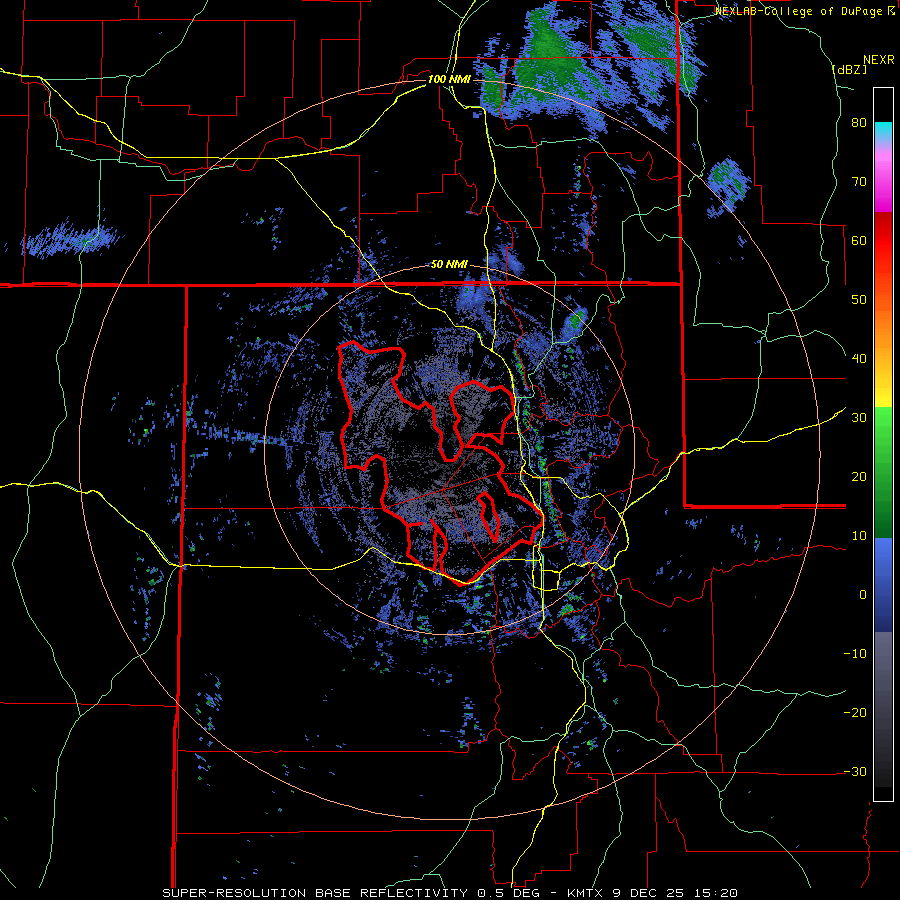Click the blue segment of color bar
The width and height of the screenshot is (900, 900).
883,585
